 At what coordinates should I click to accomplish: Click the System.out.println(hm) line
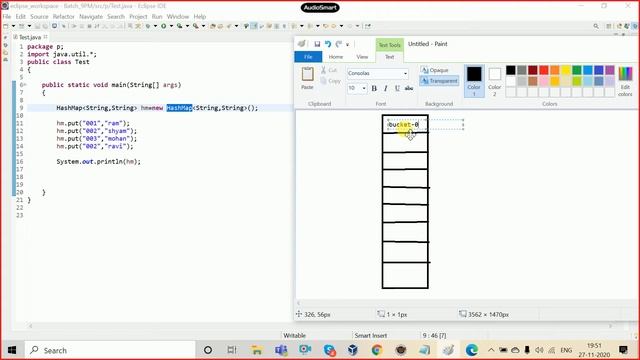(x=98, y=162)
